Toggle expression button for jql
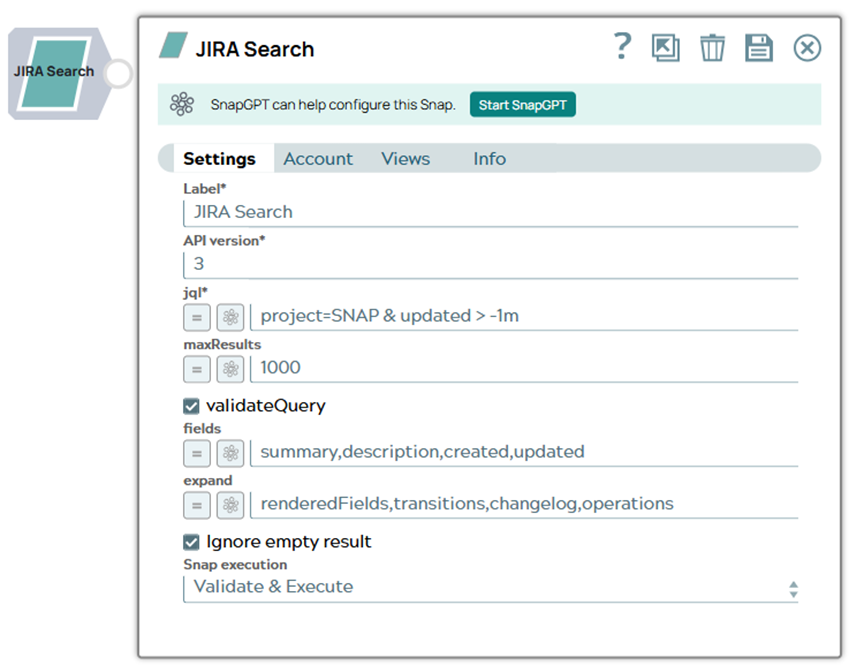This screenshot has height=665, width=849. click(197, 317)
